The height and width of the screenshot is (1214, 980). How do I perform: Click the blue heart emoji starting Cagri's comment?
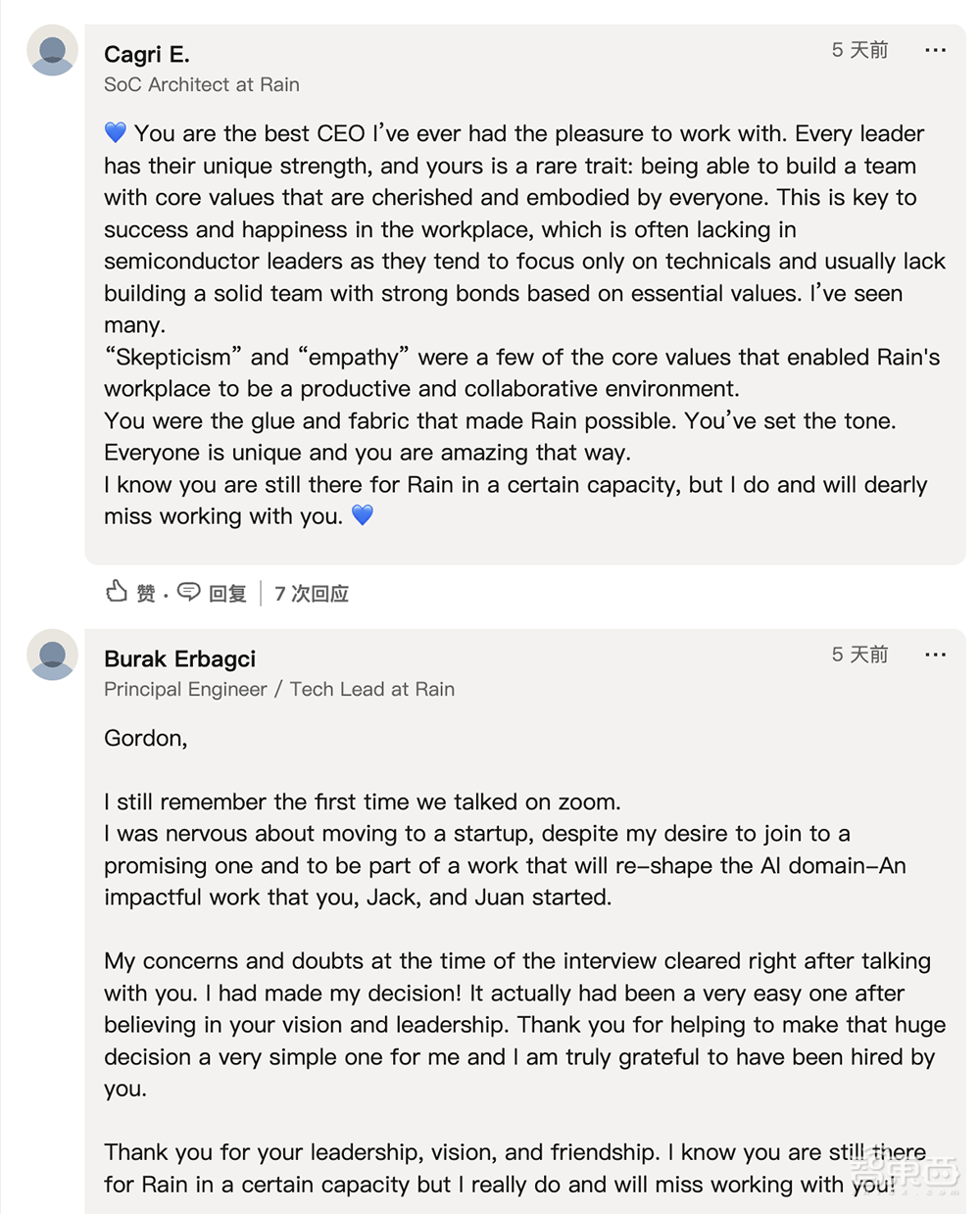pyautogui.click(x=116, y=133)
